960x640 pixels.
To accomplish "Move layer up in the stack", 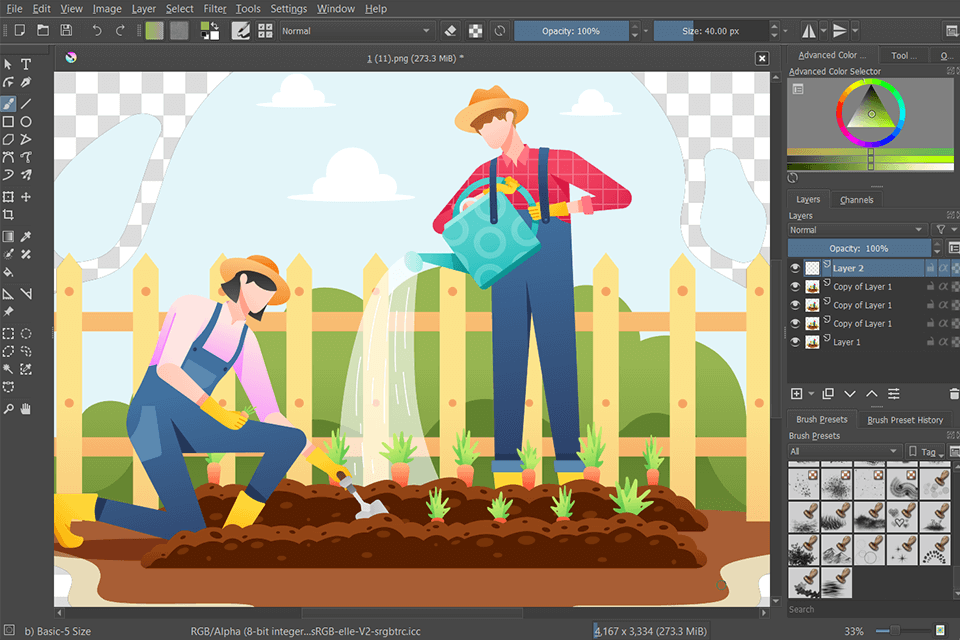I will [872, 394].
